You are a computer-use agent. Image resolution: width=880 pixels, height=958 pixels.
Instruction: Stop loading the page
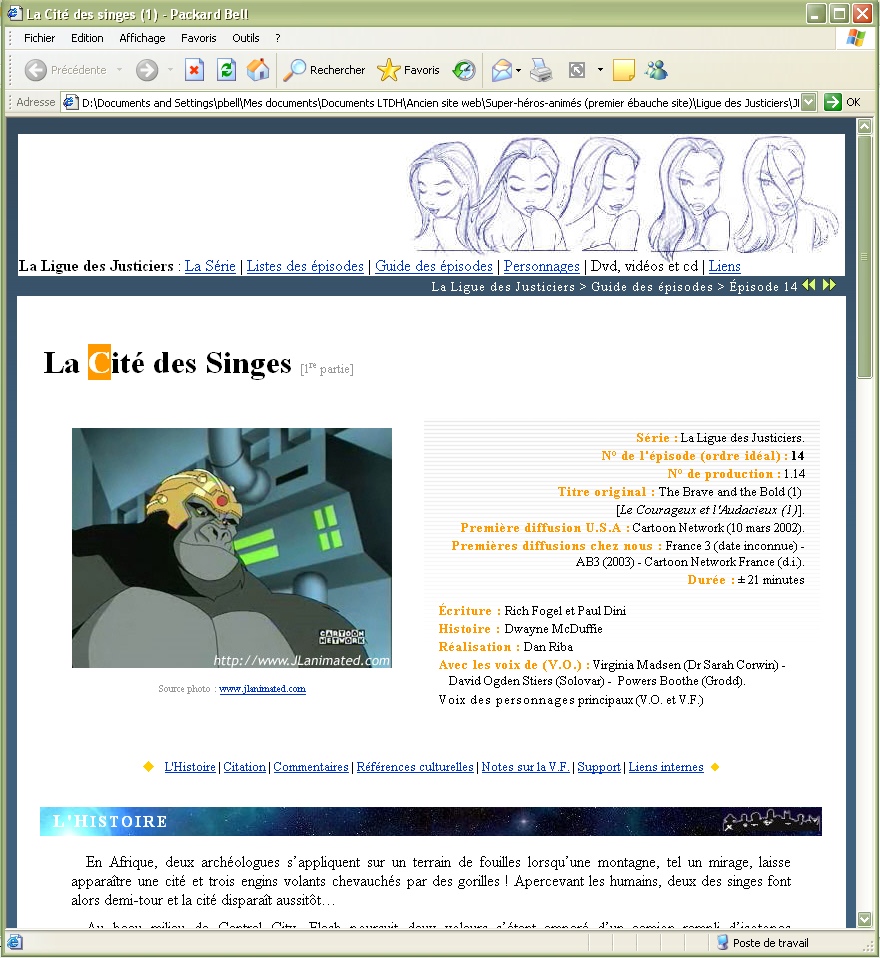[x=194, y=70]
